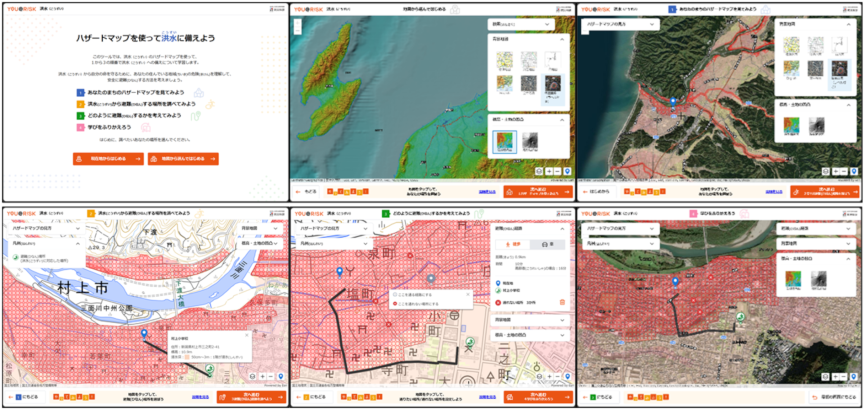Click the 現在地からはじめる button

click(x=108, y=159)
